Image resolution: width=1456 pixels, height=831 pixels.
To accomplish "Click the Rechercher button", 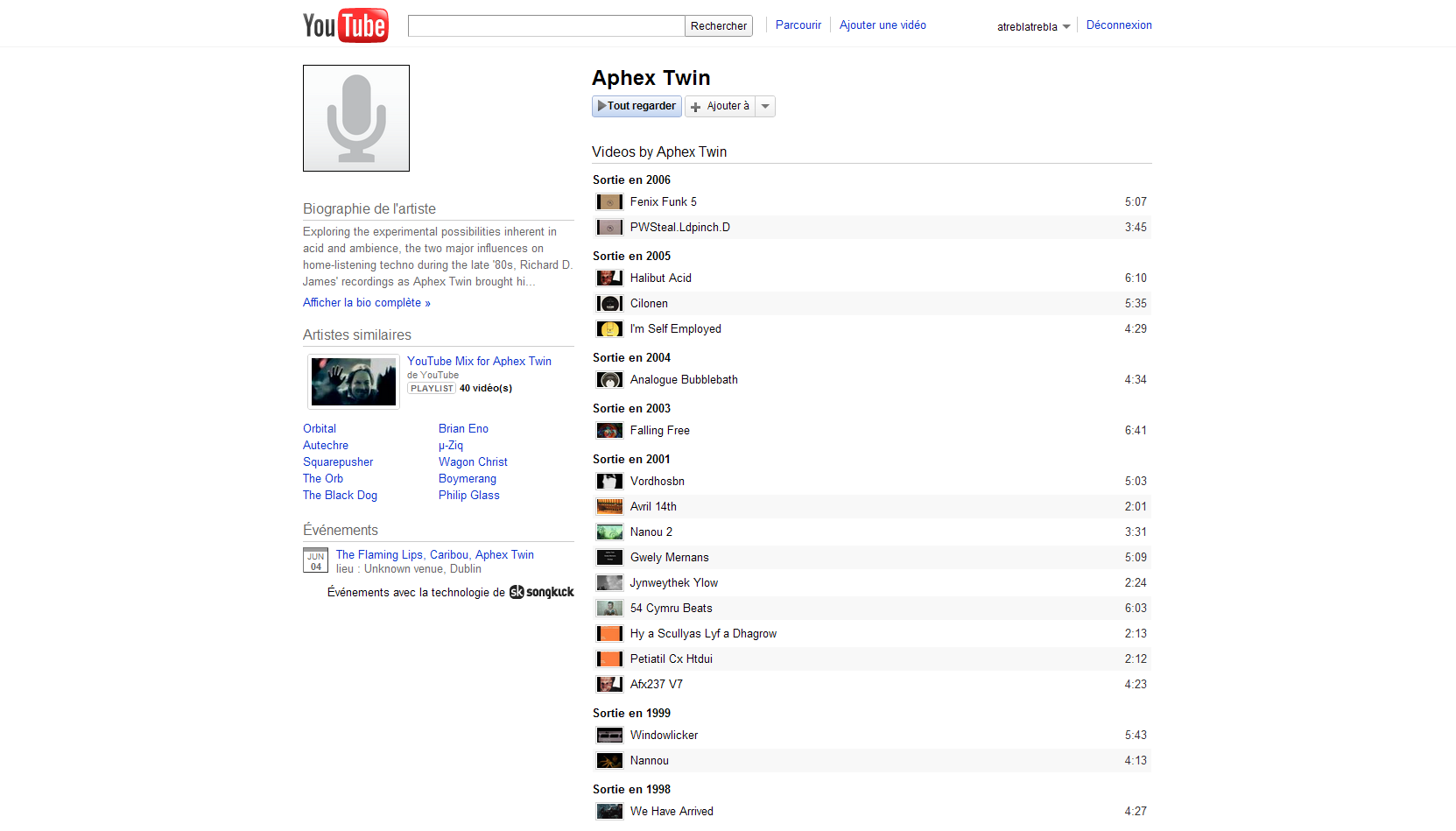I will tap(719, 26).
